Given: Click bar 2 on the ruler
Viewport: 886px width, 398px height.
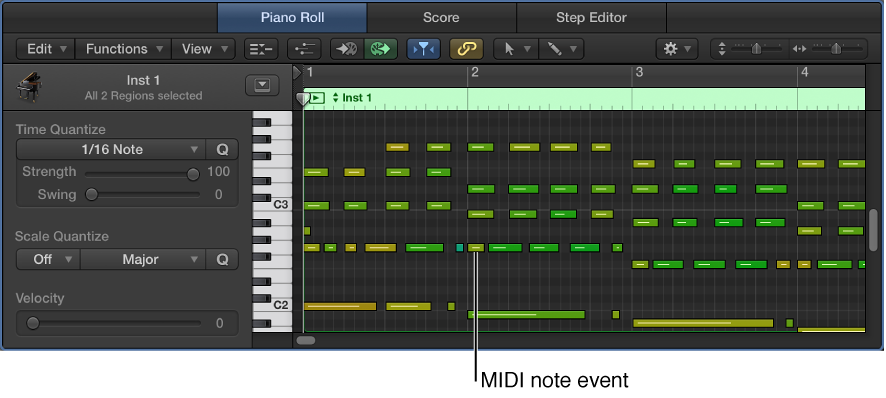Looking at the screenshot, I should point(475,72).
